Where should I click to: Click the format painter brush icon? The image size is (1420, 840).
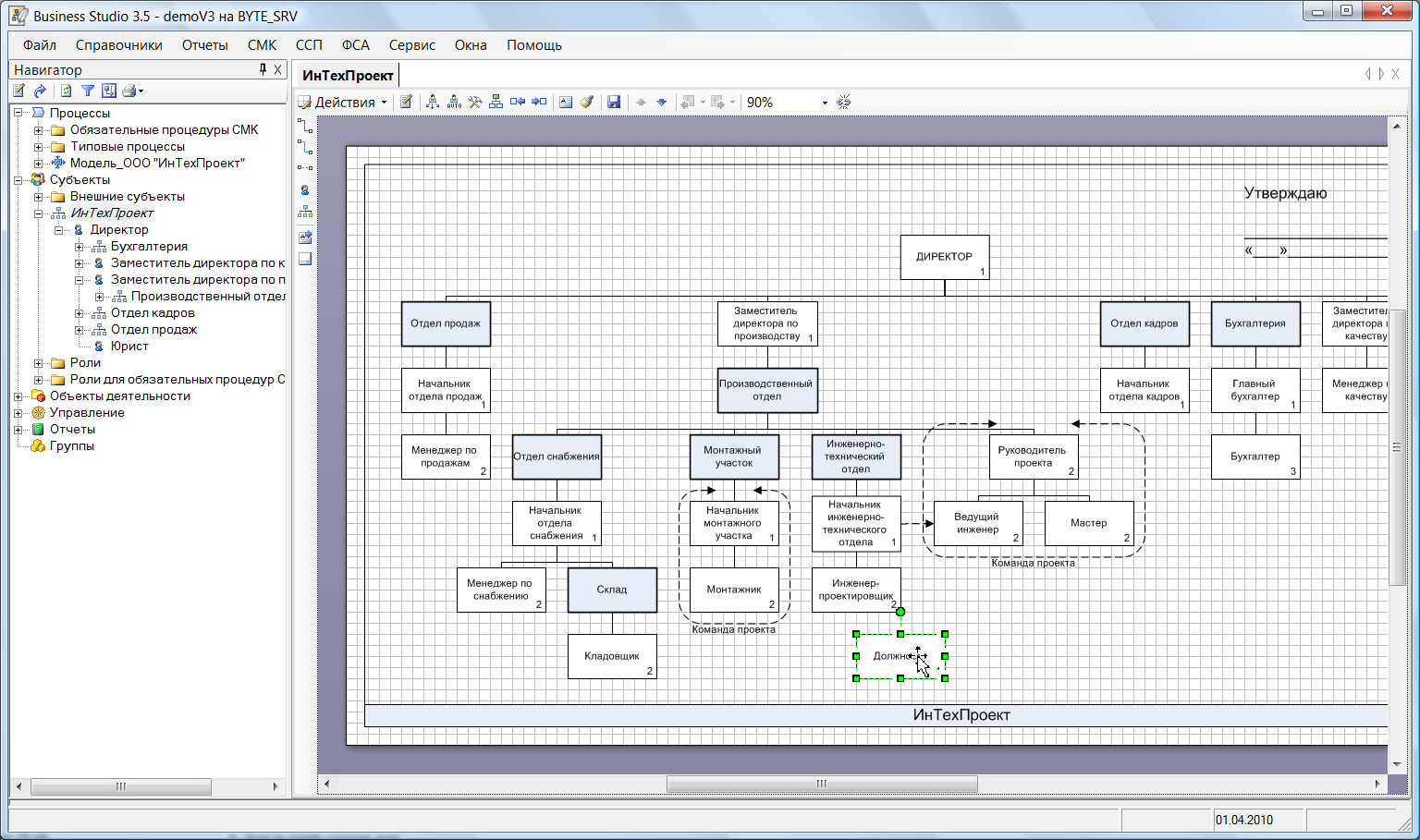tap(587, 103)
